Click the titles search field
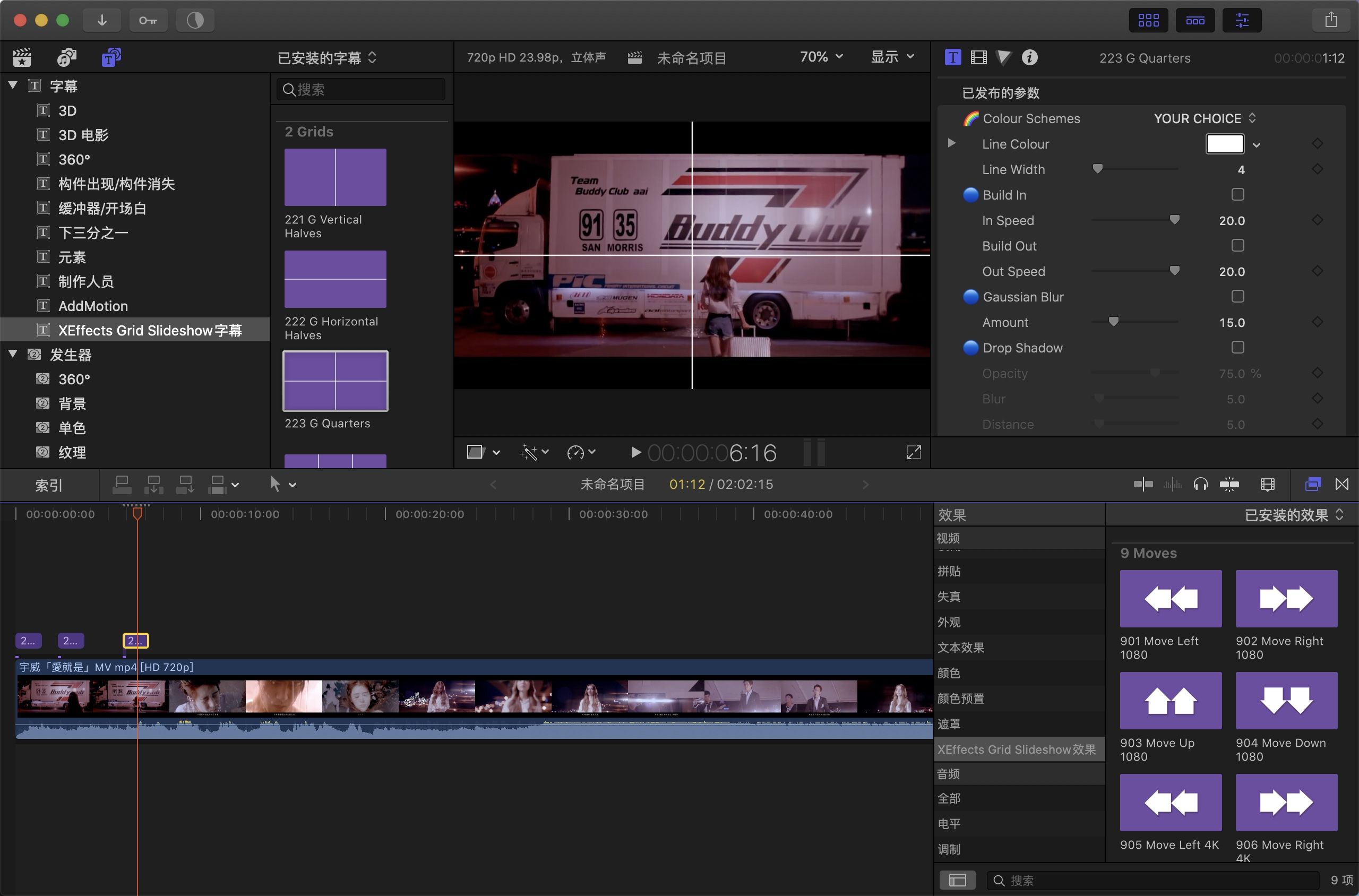 (x=361, y=89)
